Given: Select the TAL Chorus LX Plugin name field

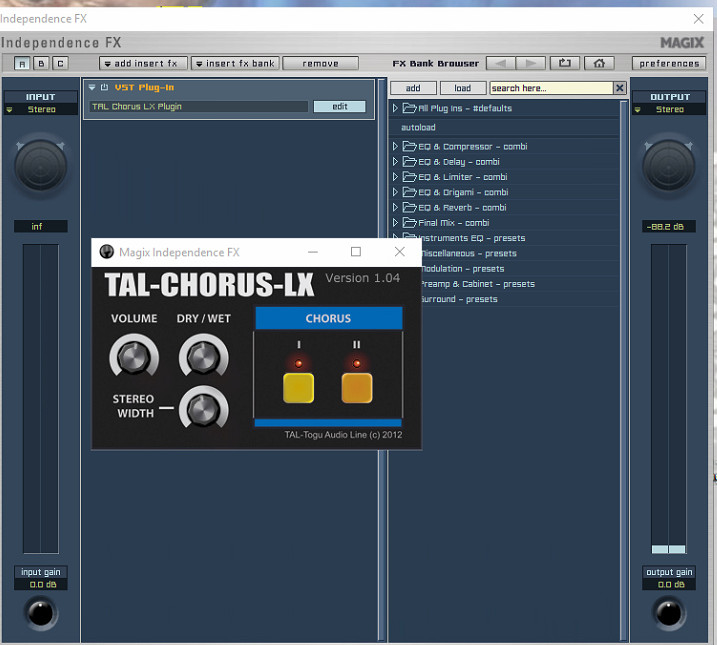Looking at the screenshot, I should tap(198, 107).
